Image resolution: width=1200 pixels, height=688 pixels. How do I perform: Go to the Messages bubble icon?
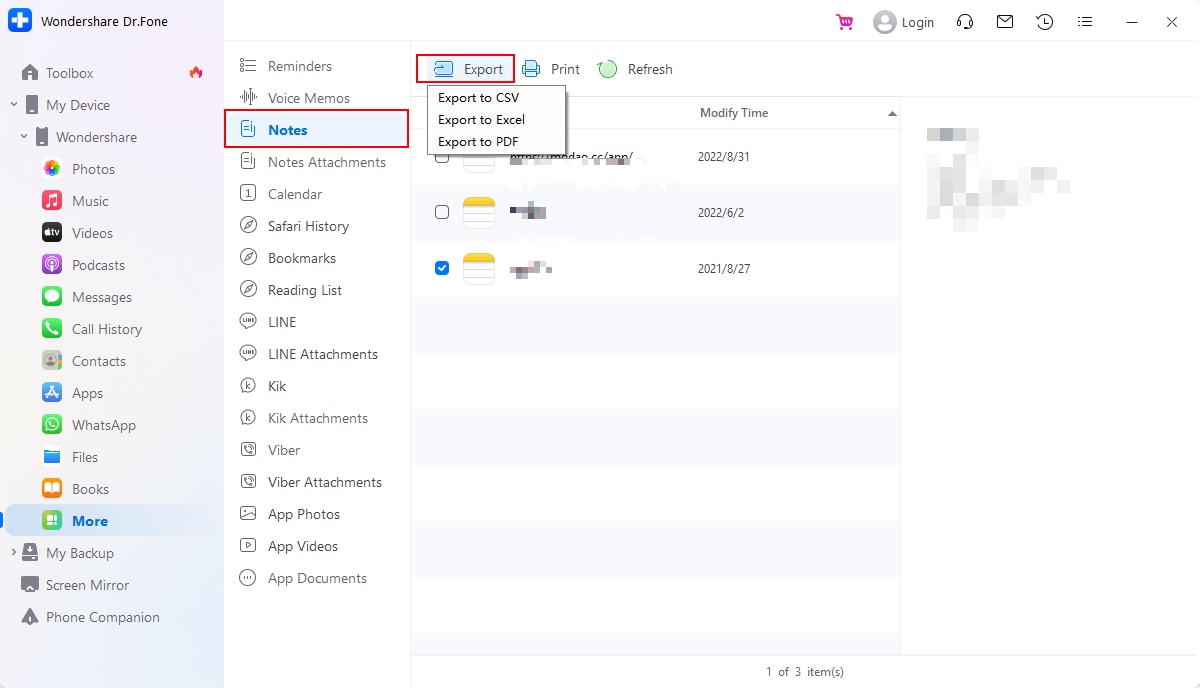tap(52, 297)
